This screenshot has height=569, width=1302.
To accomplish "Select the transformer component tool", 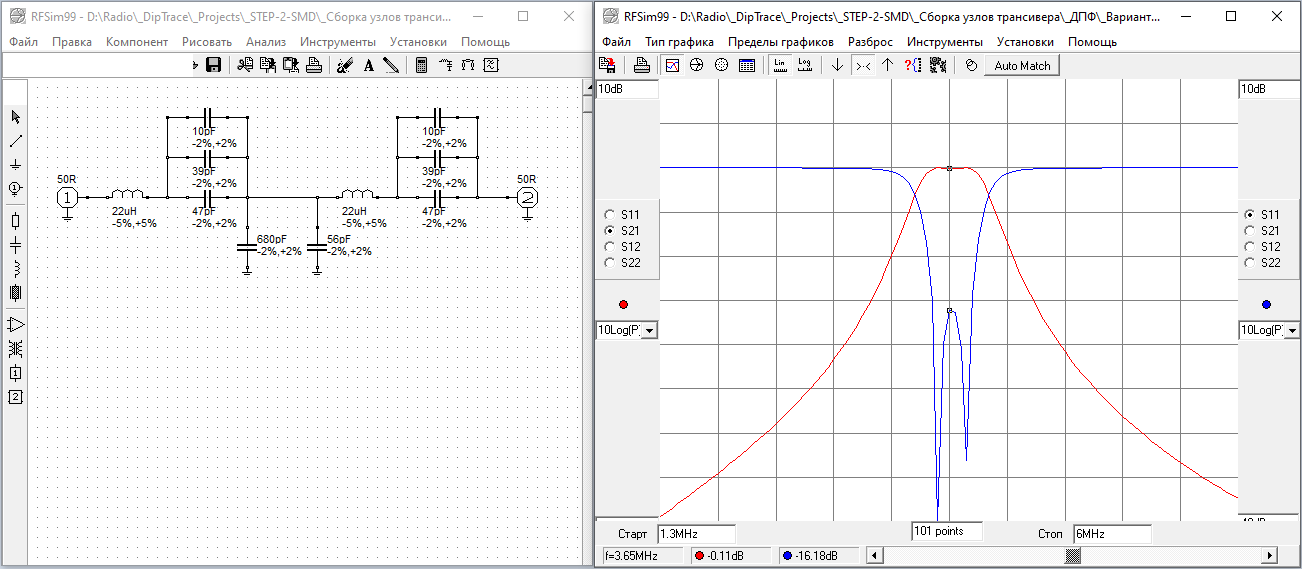I will [15, 348].
